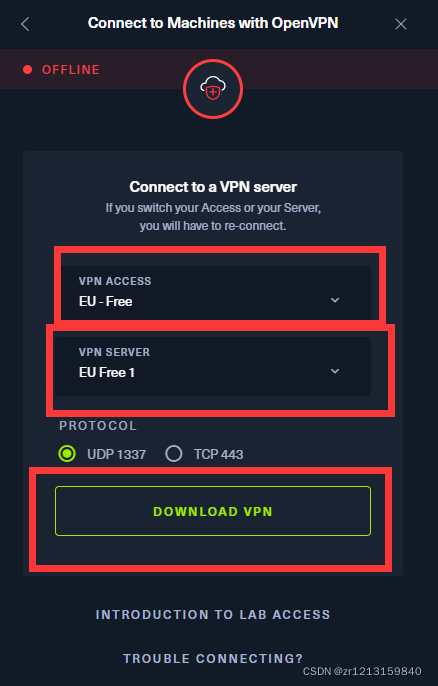Expand the VPN Server chevron arrow

(x=335, y=371)
